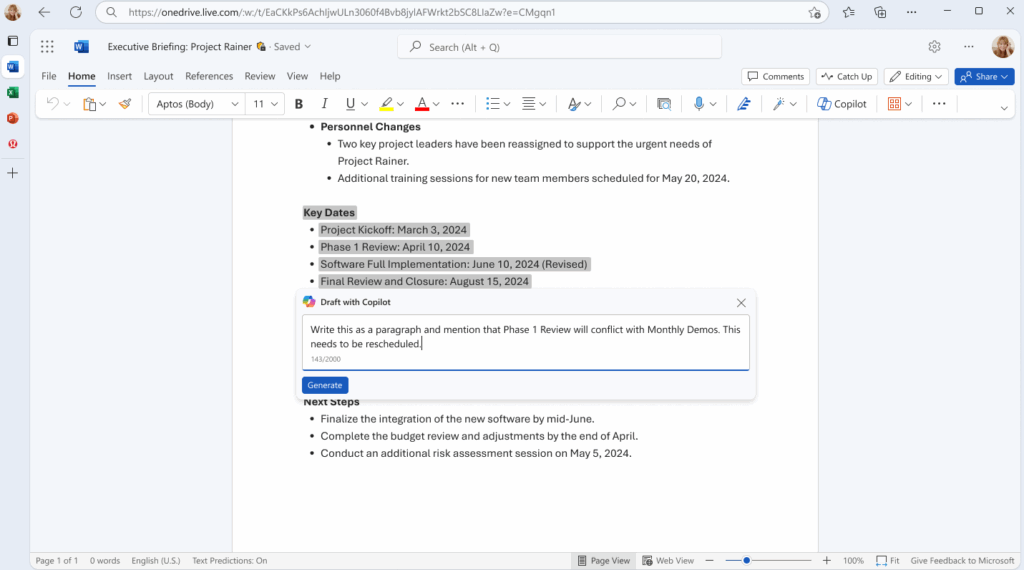This screenshot has width=1024, height=570.
Task: Click inside the Copilot prompt text box
Action: (x=526, y=343)
